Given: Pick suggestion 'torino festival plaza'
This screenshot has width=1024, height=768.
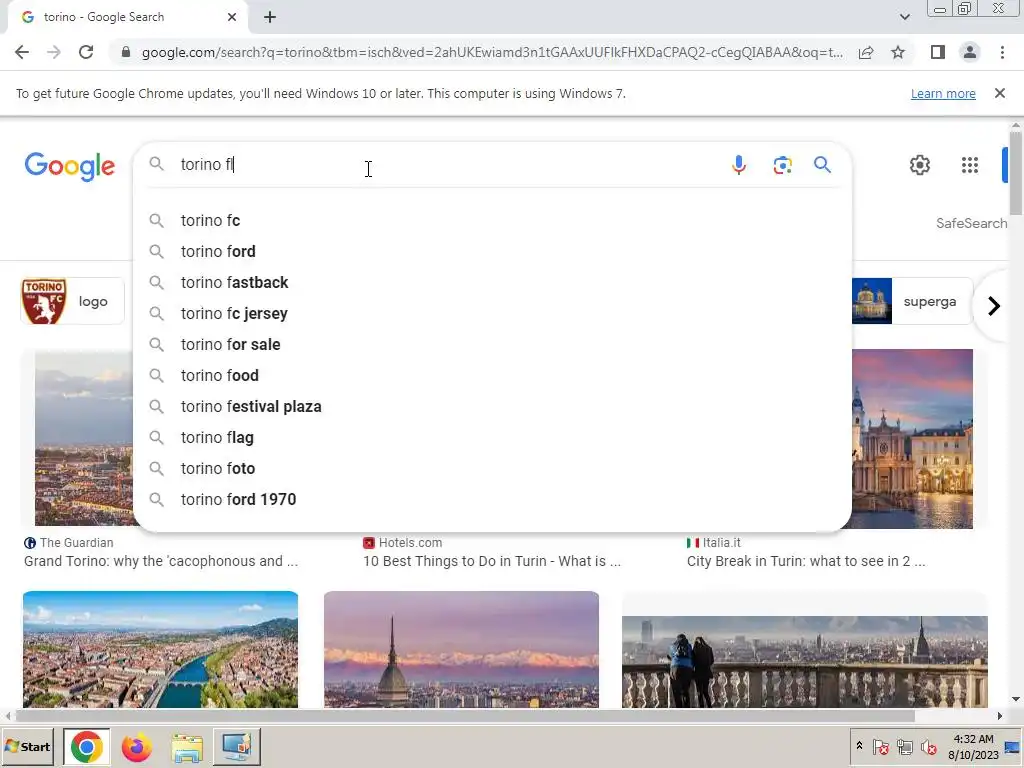Looking at the screenshot, I should coord(492,407).
